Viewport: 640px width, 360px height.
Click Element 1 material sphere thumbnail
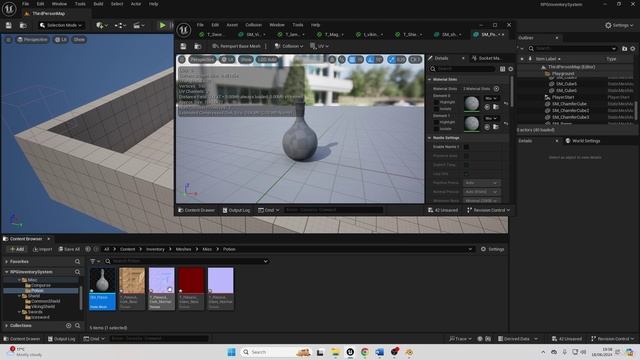(x=471, y=123)
